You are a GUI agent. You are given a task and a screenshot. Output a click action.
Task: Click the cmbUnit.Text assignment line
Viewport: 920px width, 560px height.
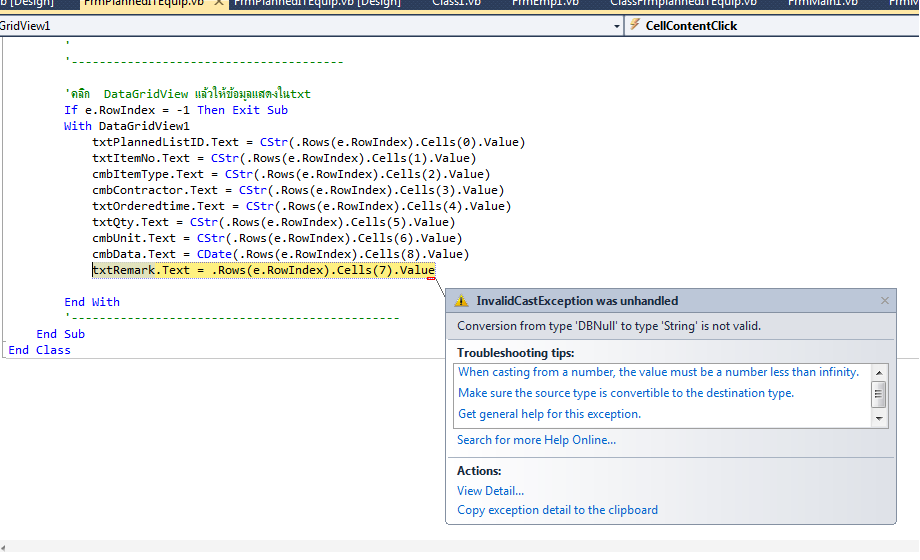pos(277,238)
